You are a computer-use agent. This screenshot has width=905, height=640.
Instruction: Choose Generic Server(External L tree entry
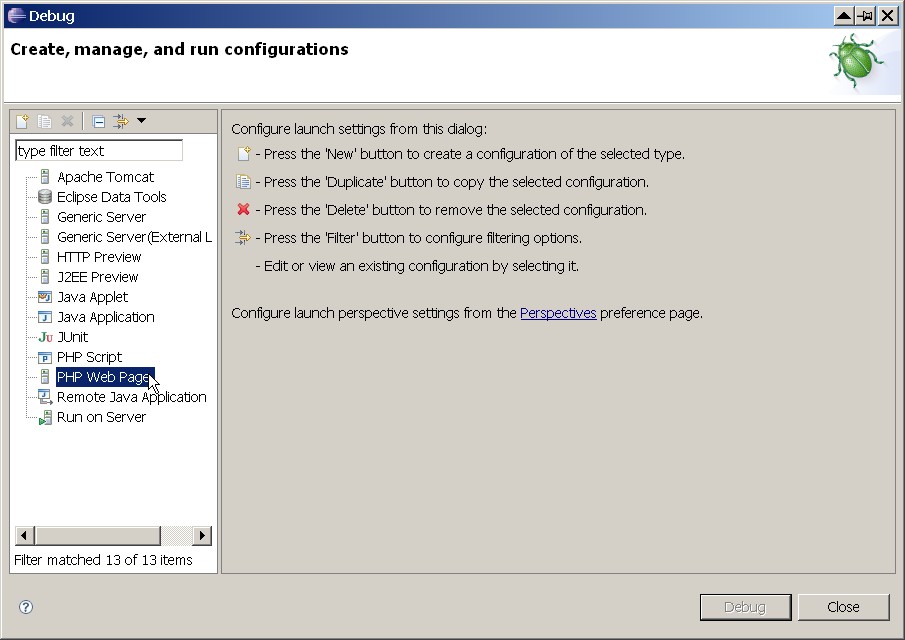134,237
